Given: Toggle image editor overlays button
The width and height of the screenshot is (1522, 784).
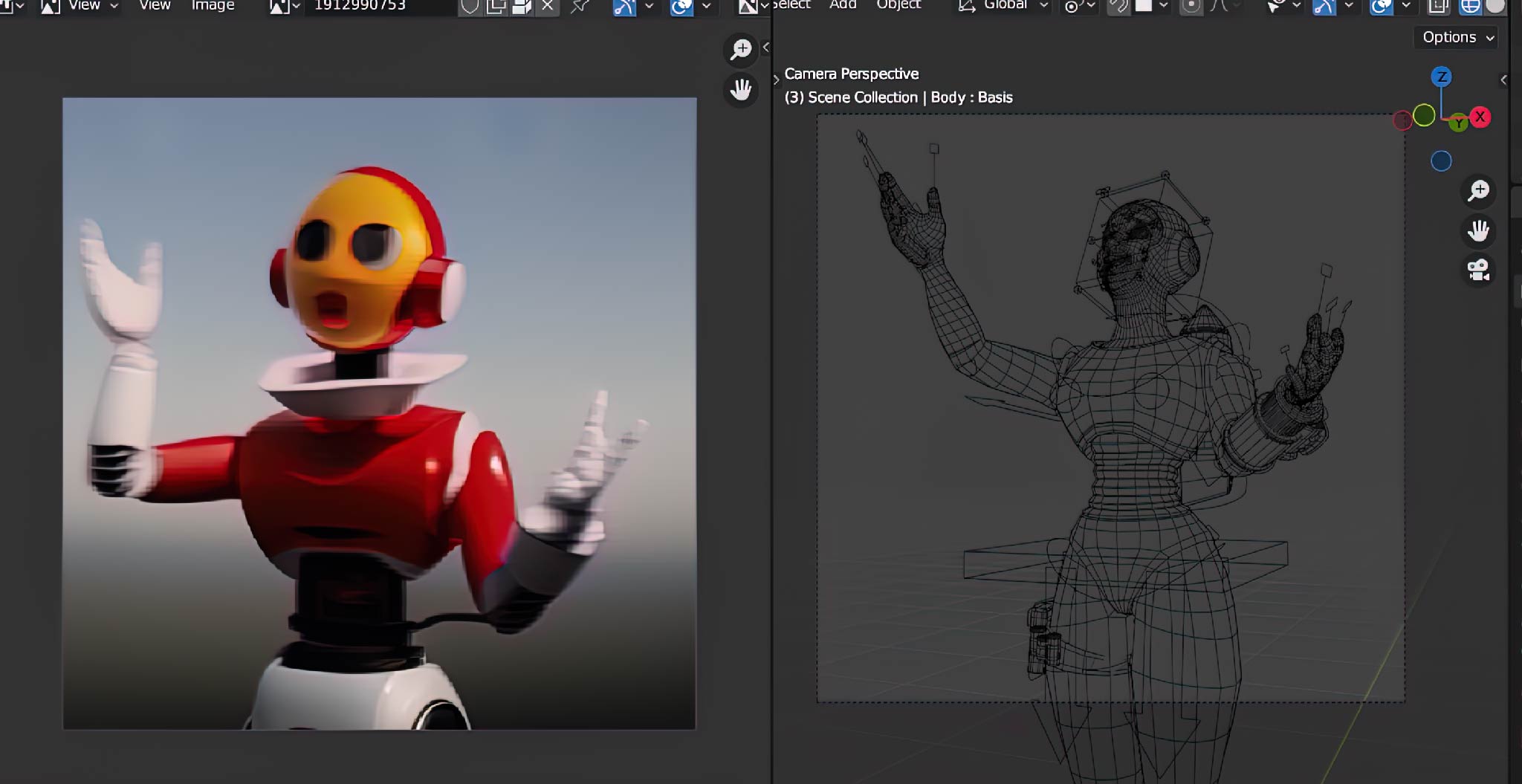Looking at the screenshot, I should pyautogui.click(x=681, y=6).
